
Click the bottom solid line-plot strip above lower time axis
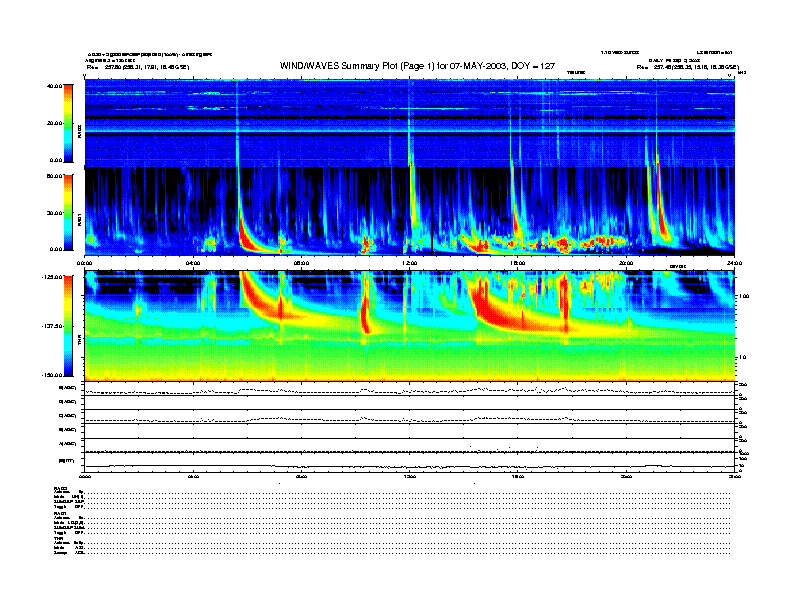(410, 463)
